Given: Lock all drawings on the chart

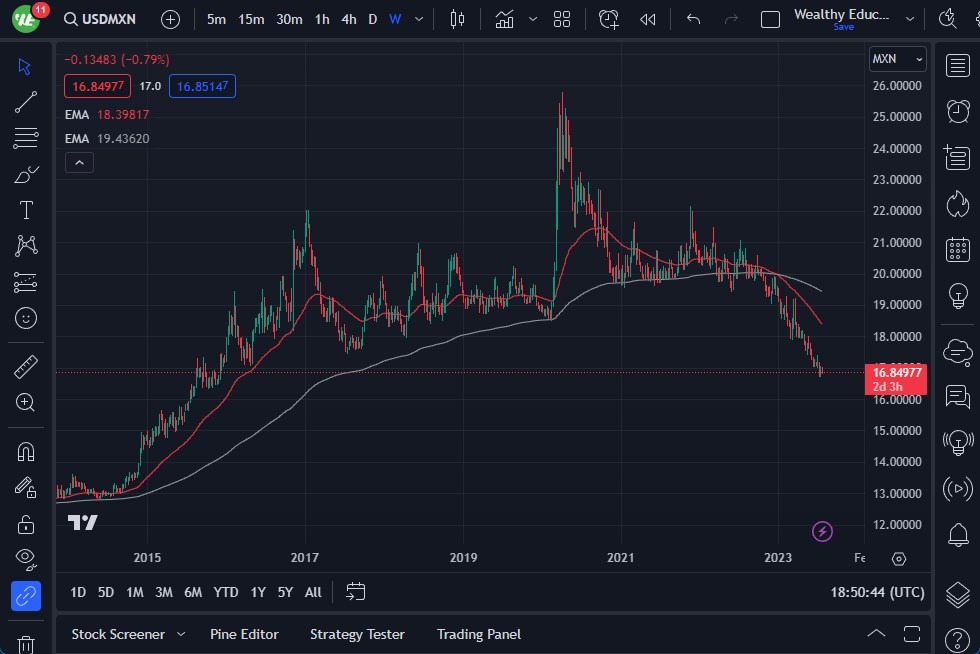Looking at the screenshot, I should 26,523.
